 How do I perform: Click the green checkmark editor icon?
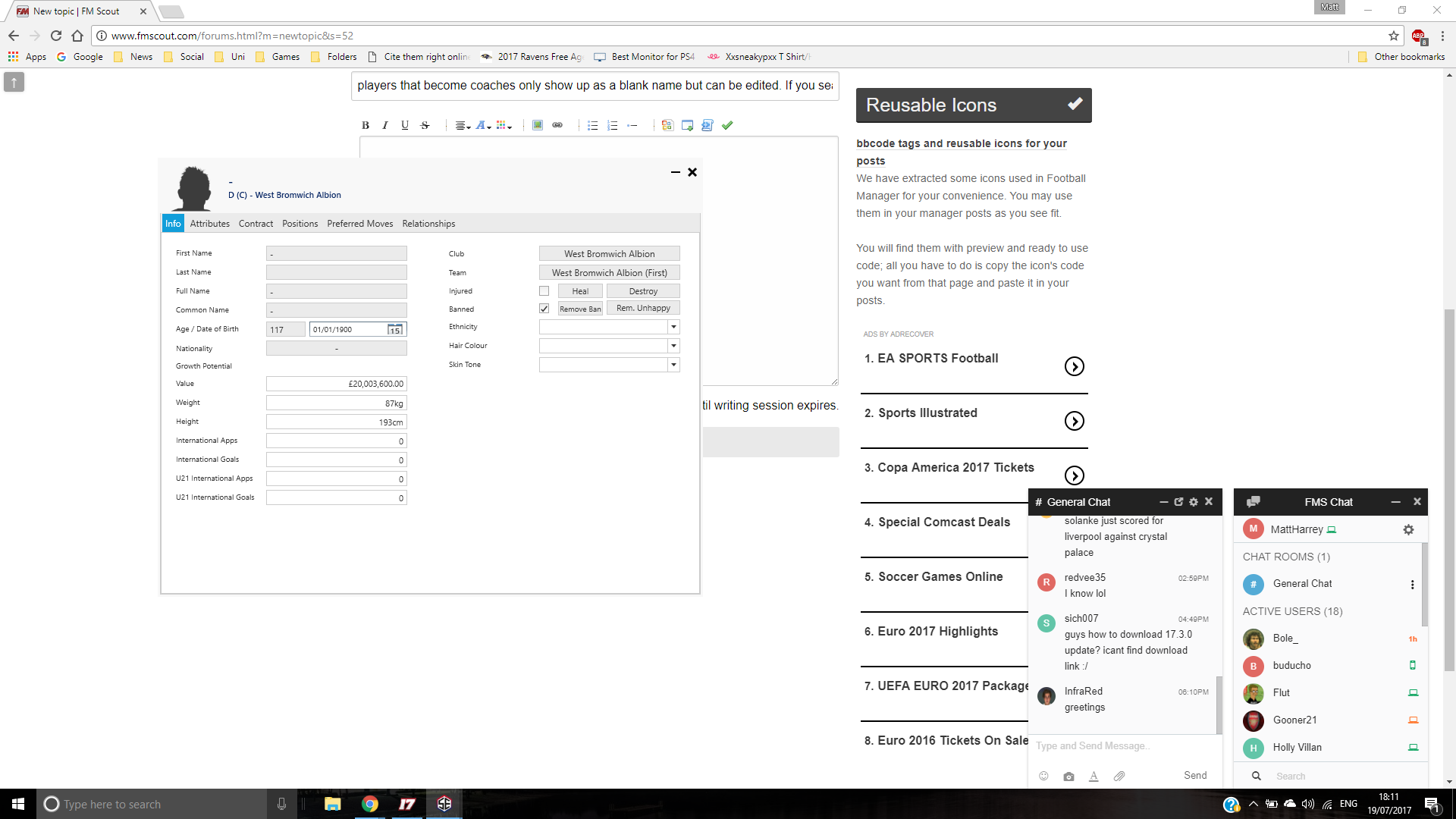click(727, 126)
